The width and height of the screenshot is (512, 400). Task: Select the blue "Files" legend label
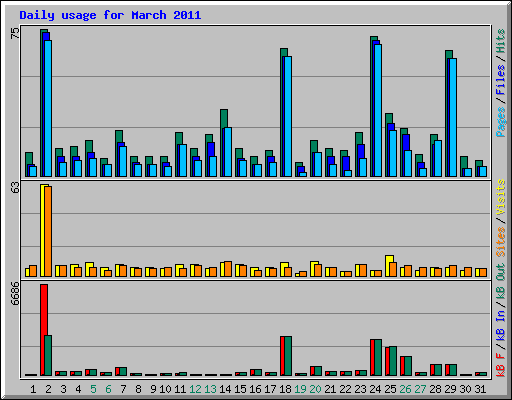[x=501, y=80]
